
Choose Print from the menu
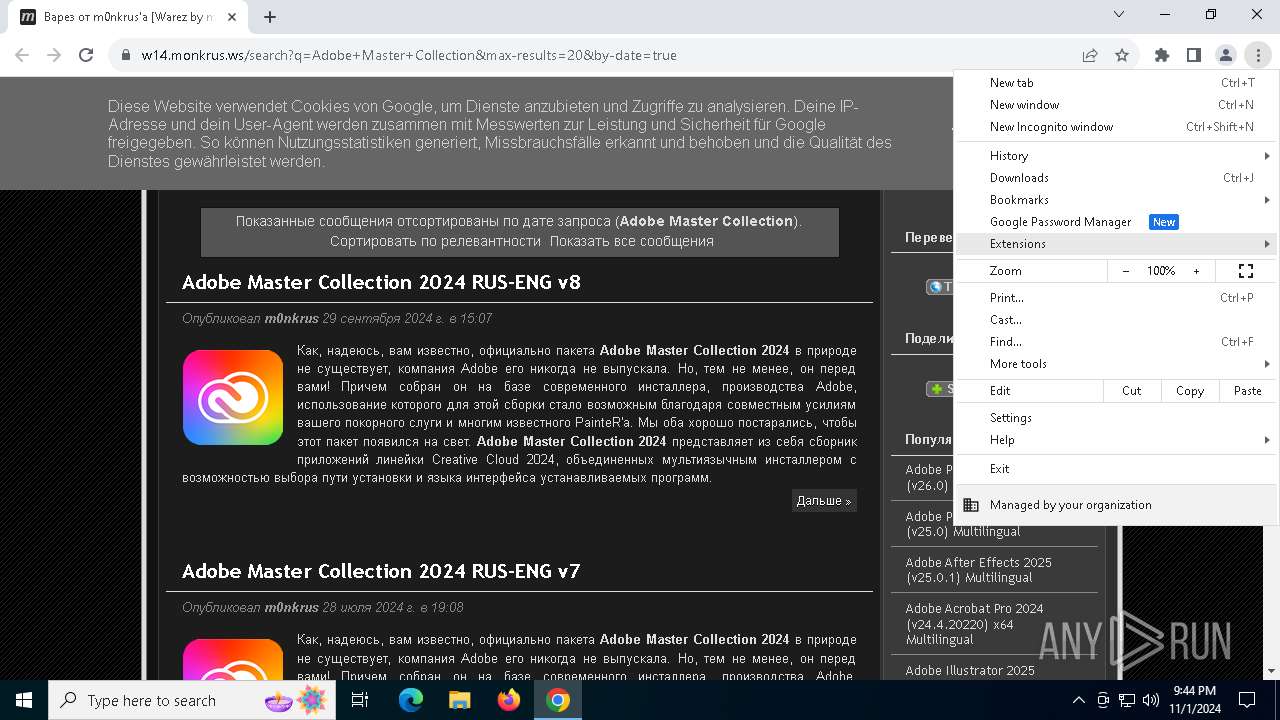[1115, 298]
